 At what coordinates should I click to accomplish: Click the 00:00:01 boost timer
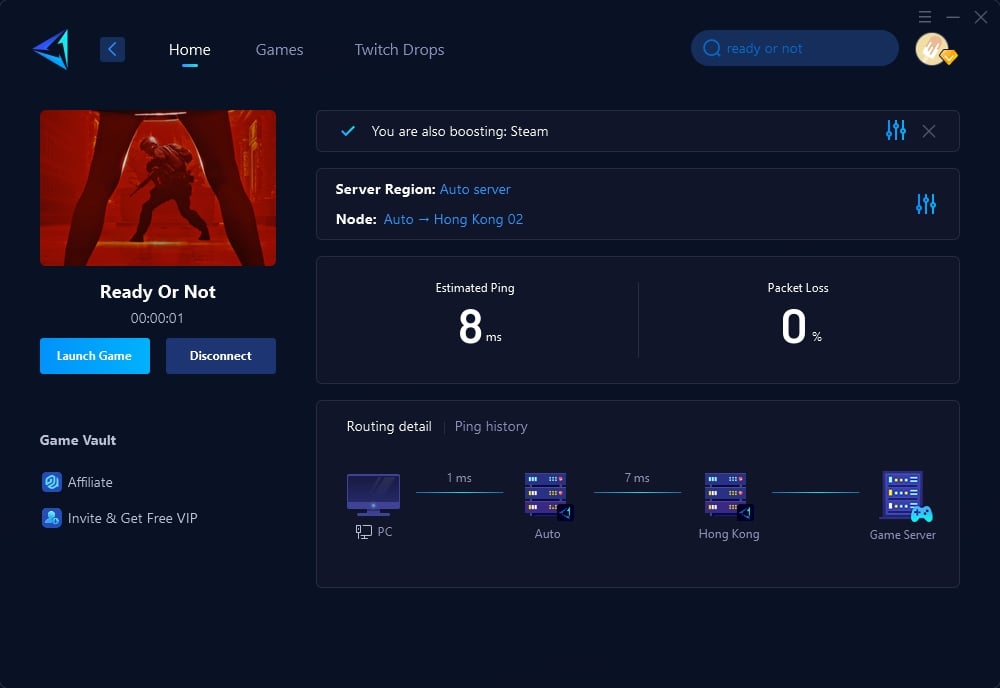click(x=157, y=318)
